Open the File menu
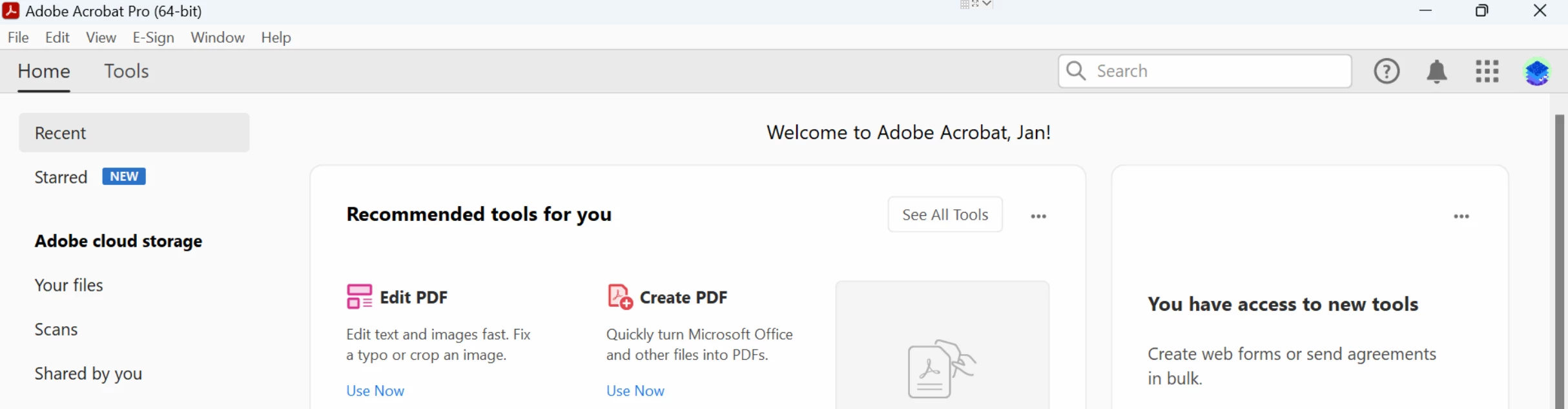 (18, 37)
